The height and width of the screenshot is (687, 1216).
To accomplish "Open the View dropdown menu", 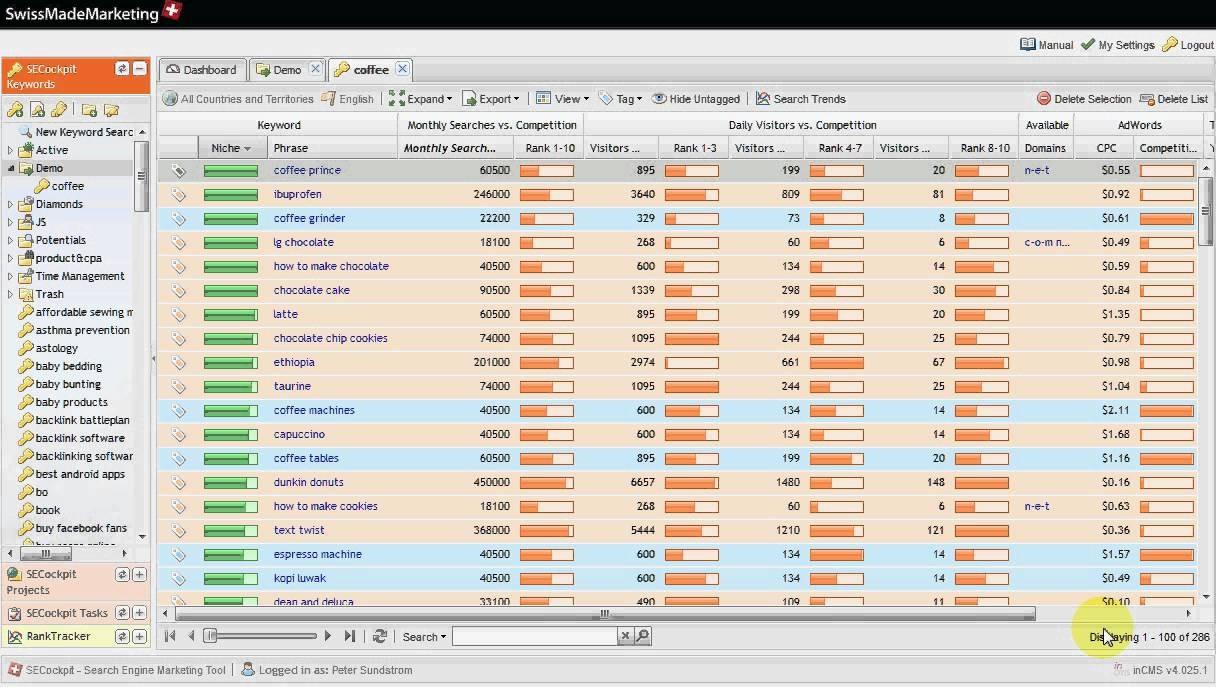I will pyautogui.click(x=563, y=99).
